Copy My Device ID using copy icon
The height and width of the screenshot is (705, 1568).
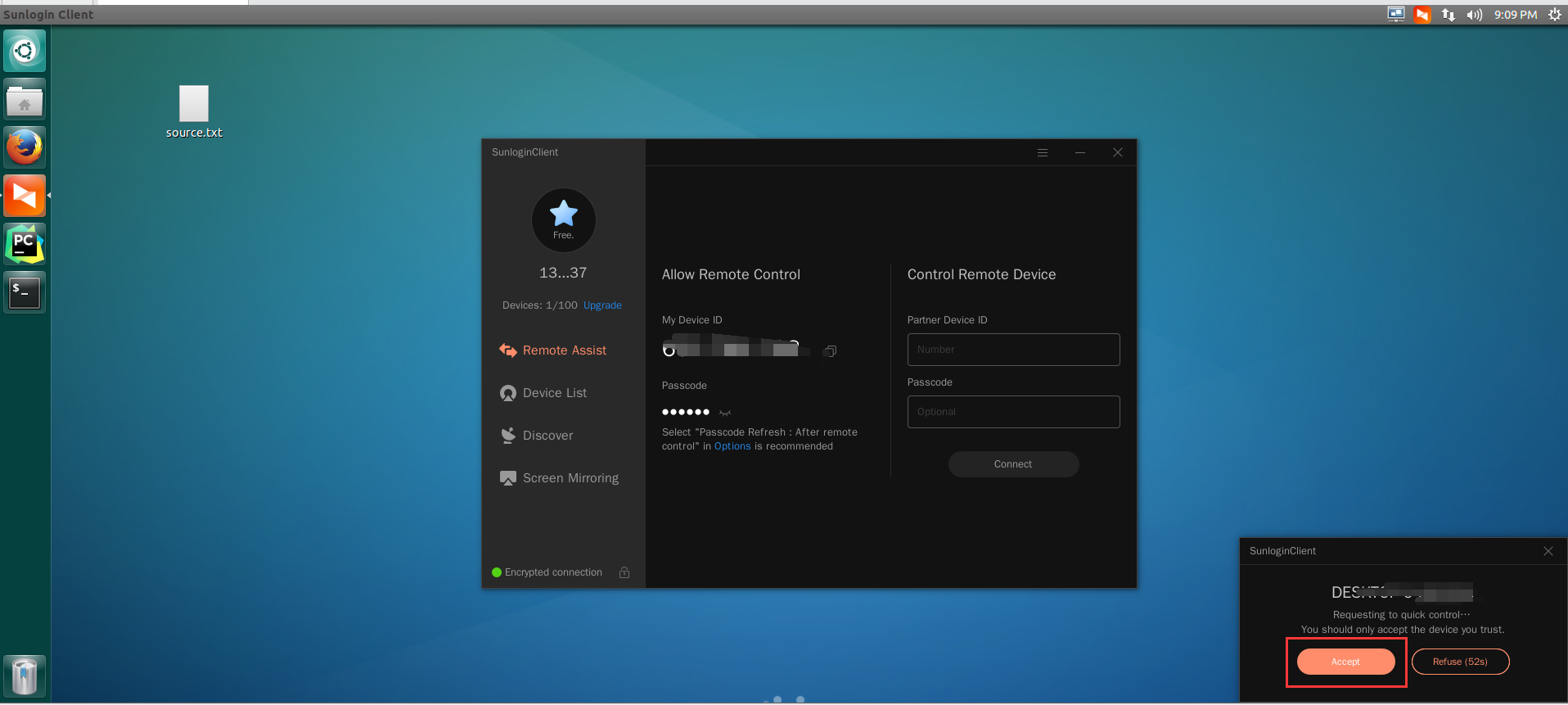click(830, 351)
